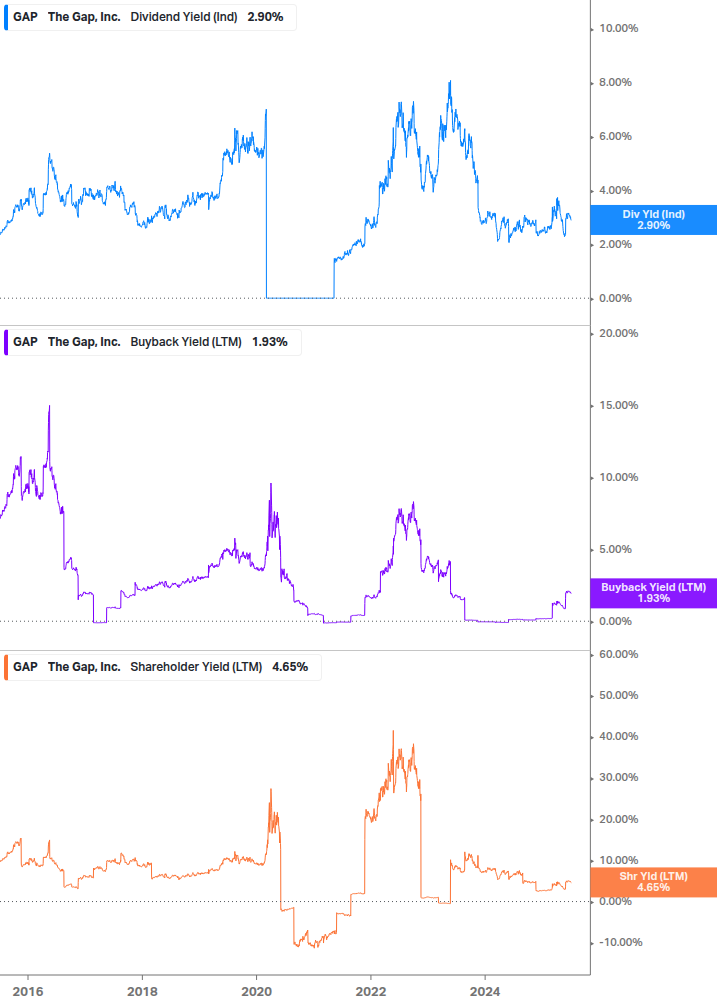Click the orange Shr Yld (LTM) 4.65% axis tag
This screenshot has width=717, height=1005.
click(654, 882)
